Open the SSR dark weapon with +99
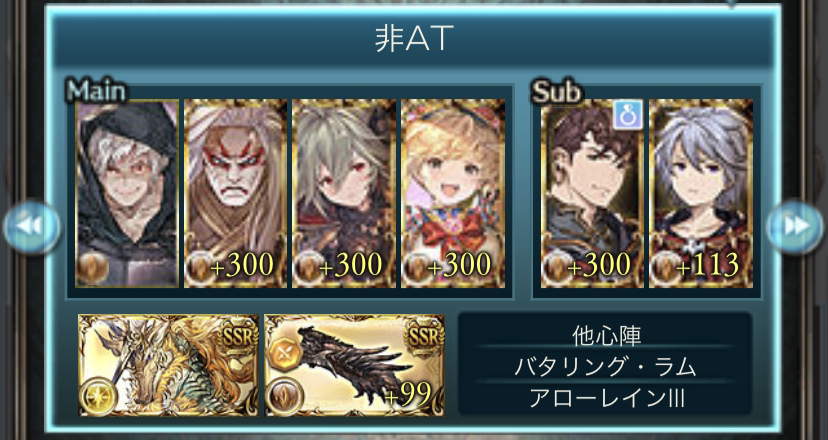This screenshot has height=440, width=828. [x=354, y=365]
